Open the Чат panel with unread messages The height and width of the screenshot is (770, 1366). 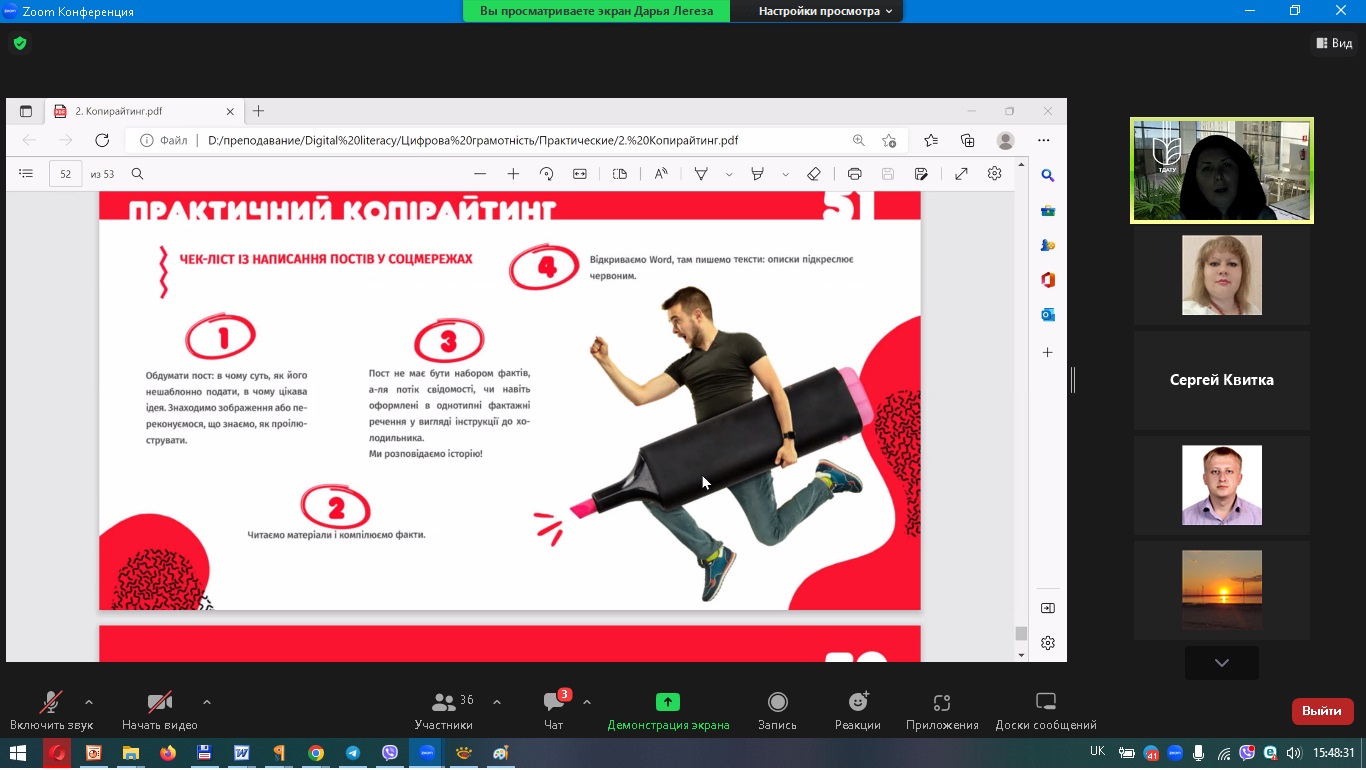553,710
